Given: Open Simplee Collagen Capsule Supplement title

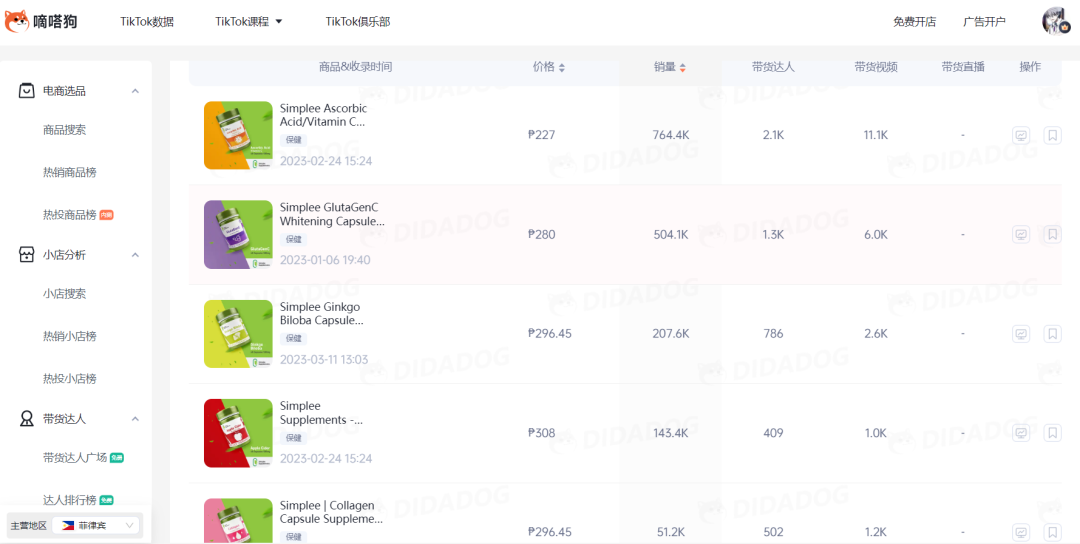Looking at the screenshot, I should pyautogui.click(x=331, y=512).
